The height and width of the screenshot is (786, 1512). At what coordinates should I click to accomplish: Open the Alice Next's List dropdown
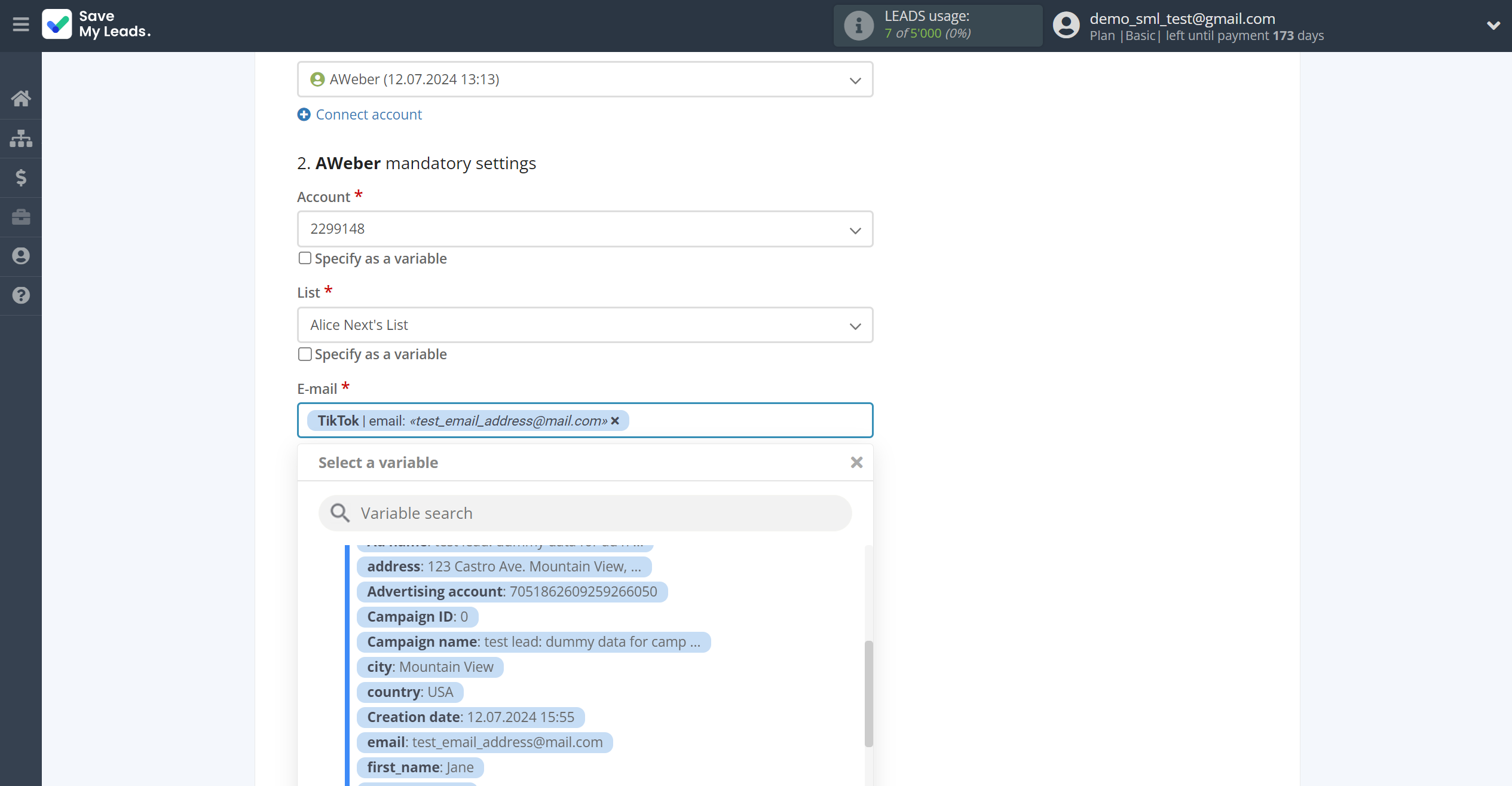point(585,325)
